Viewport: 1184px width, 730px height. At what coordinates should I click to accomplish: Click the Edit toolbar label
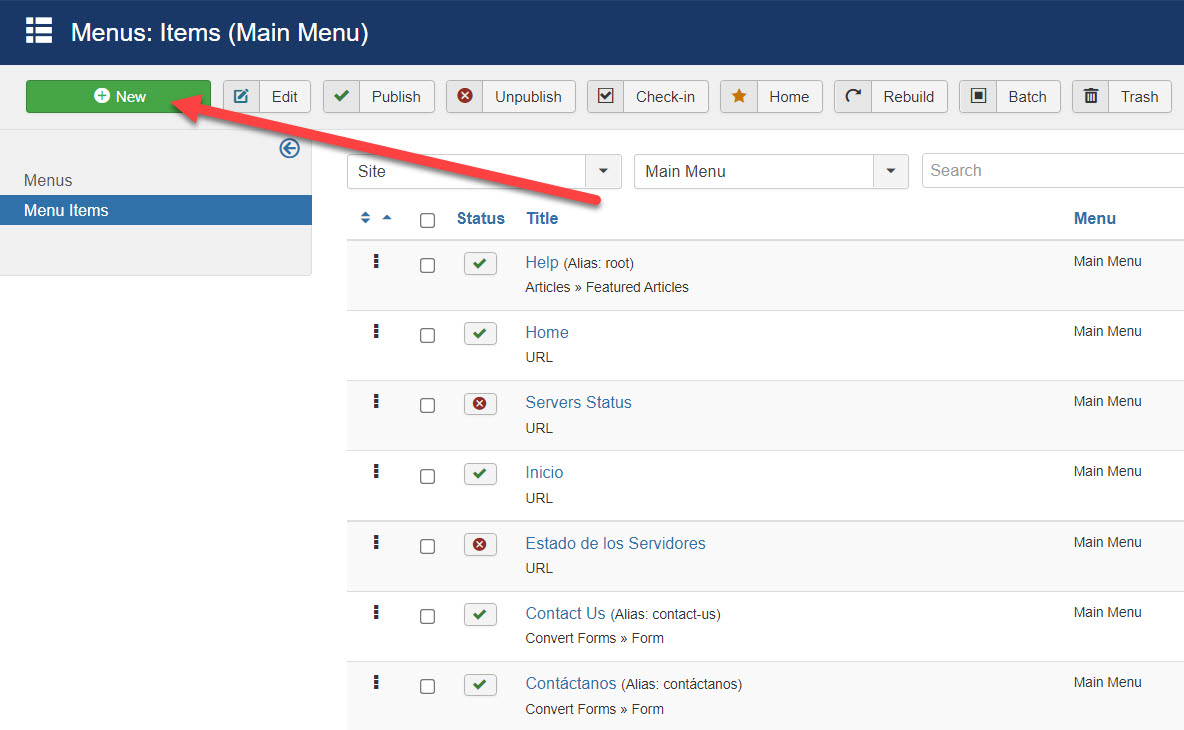point(285,97)
